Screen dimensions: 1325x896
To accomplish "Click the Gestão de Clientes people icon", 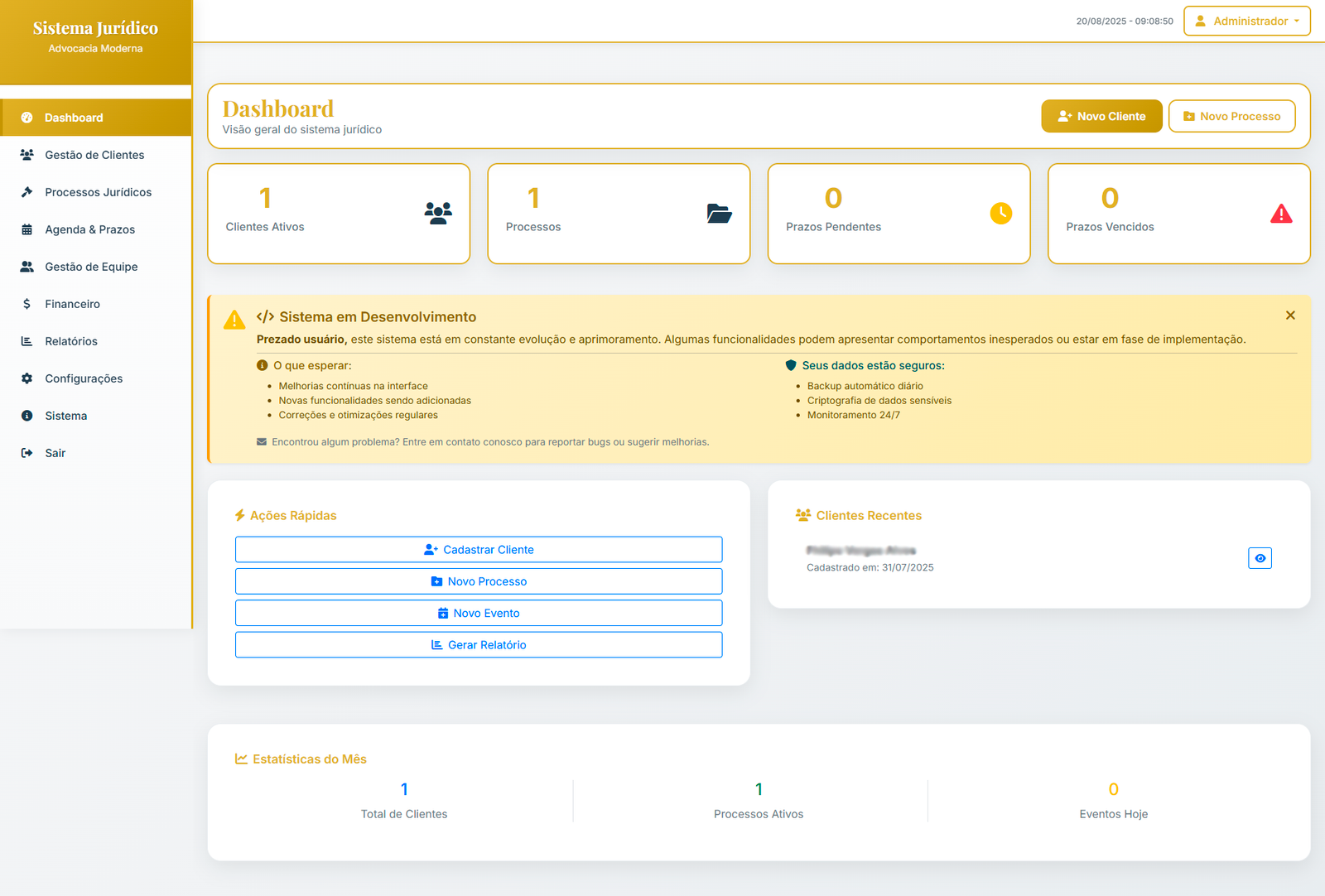I will coord(26,154).
